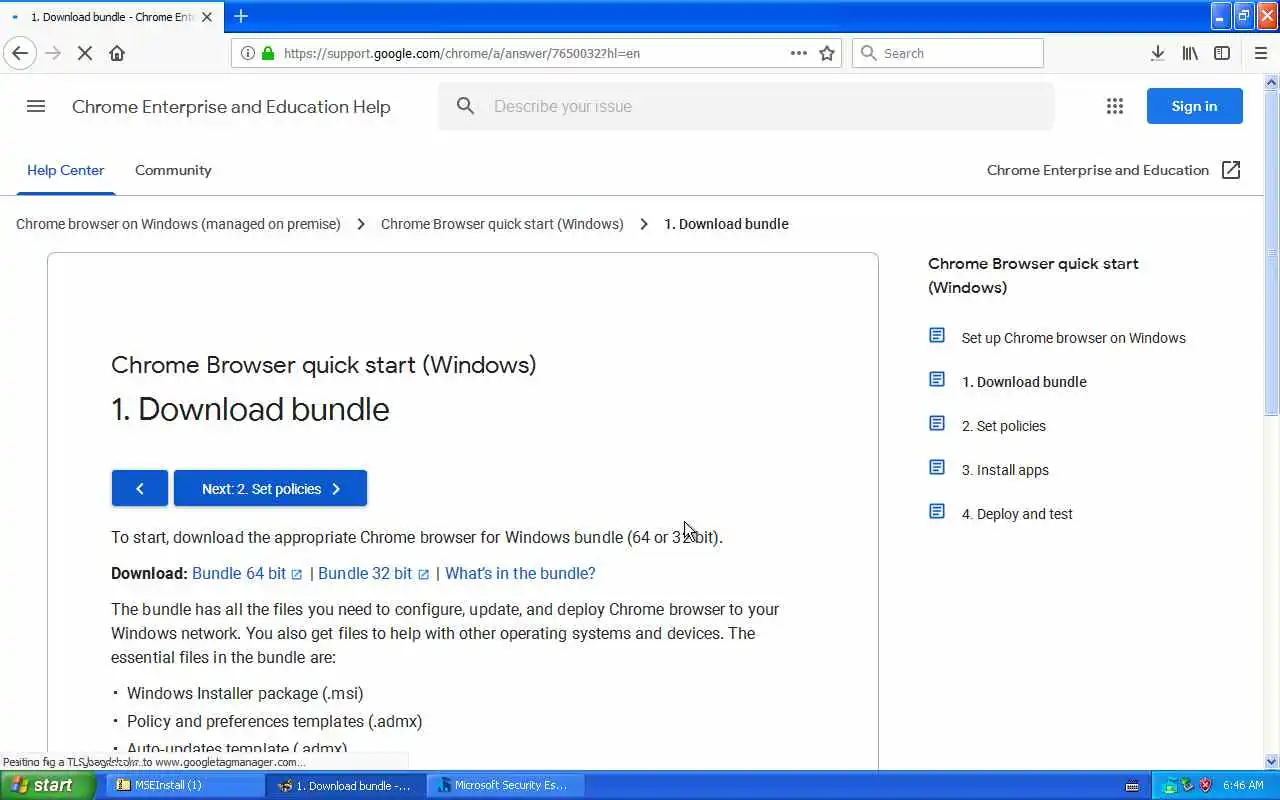This screenshot has height=800, width=1280.
Task: Open 2. Set policies sidebar article
Action: (x=1004, y=426)
